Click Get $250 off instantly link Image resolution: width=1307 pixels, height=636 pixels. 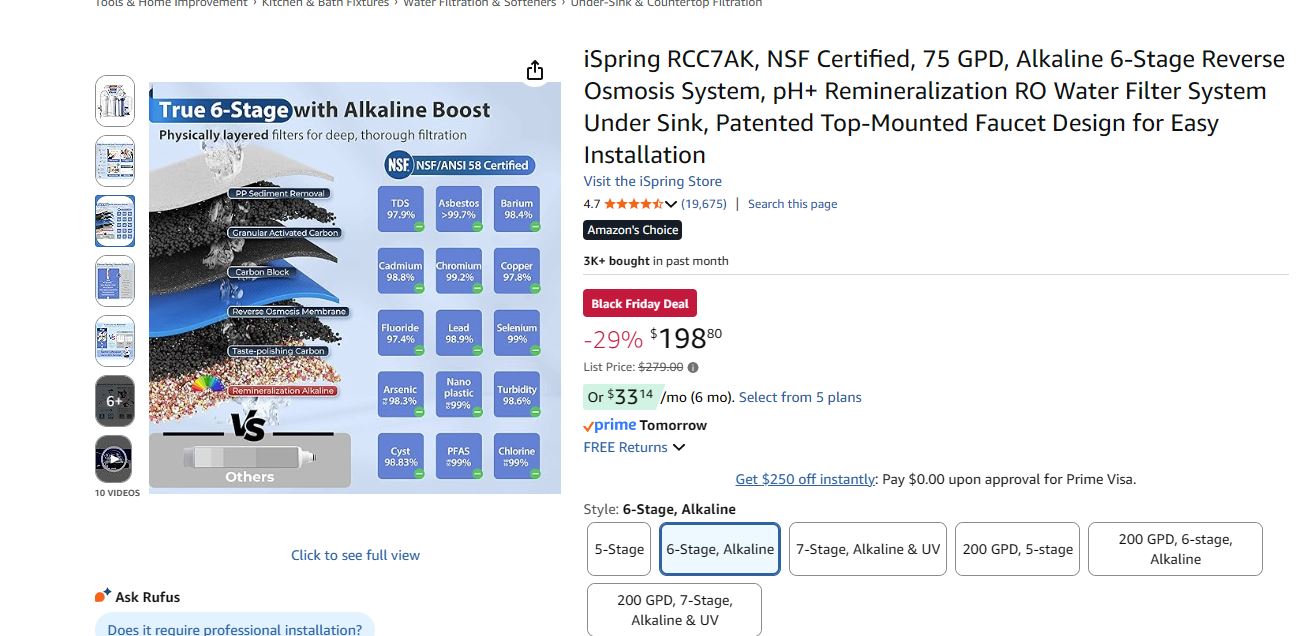805,479
